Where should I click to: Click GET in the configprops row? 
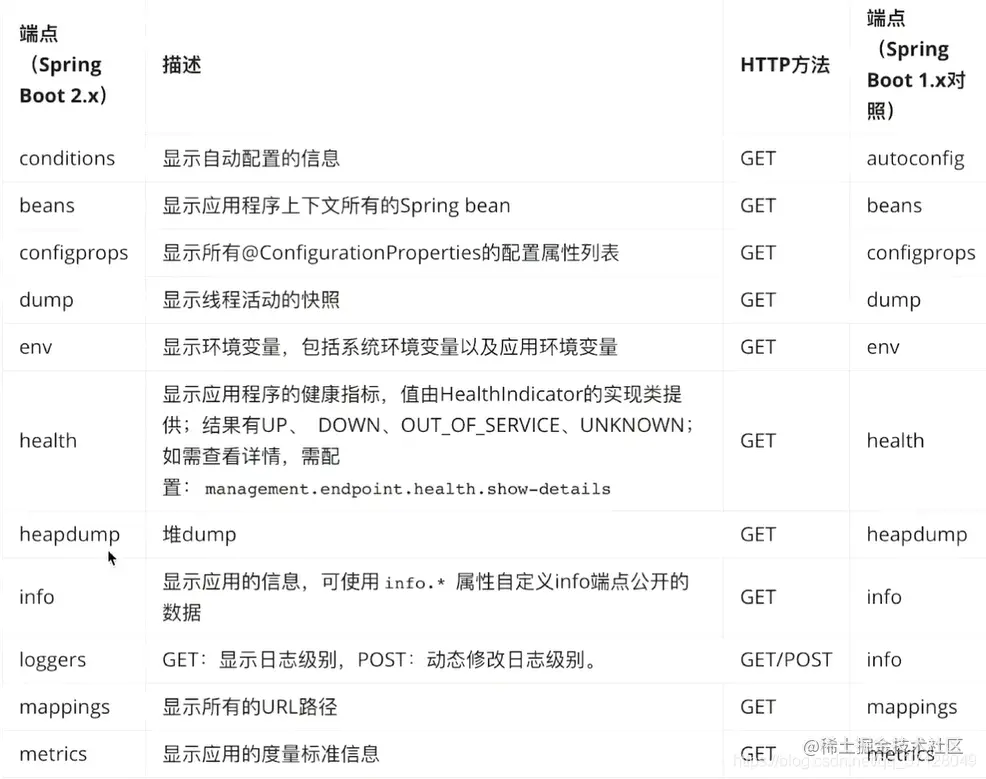pos(758,253)
